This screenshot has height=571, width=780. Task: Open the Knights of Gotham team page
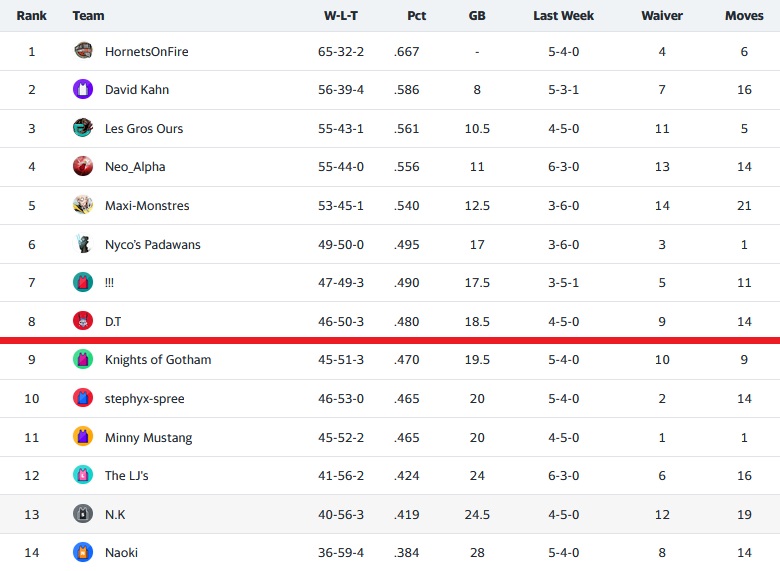[158, 360]
